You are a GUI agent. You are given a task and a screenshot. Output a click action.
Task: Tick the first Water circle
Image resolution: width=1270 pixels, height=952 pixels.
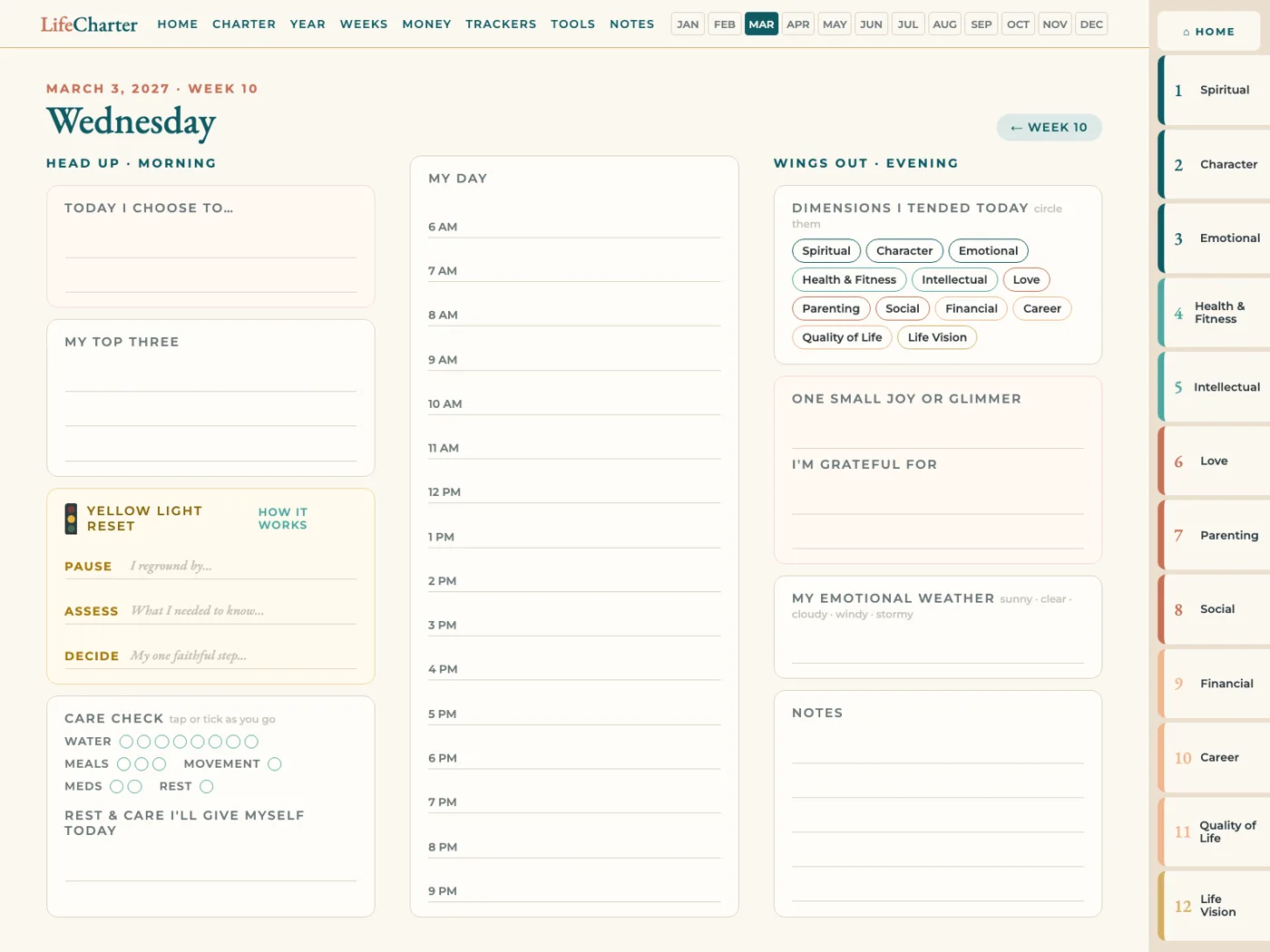point(126,742)
